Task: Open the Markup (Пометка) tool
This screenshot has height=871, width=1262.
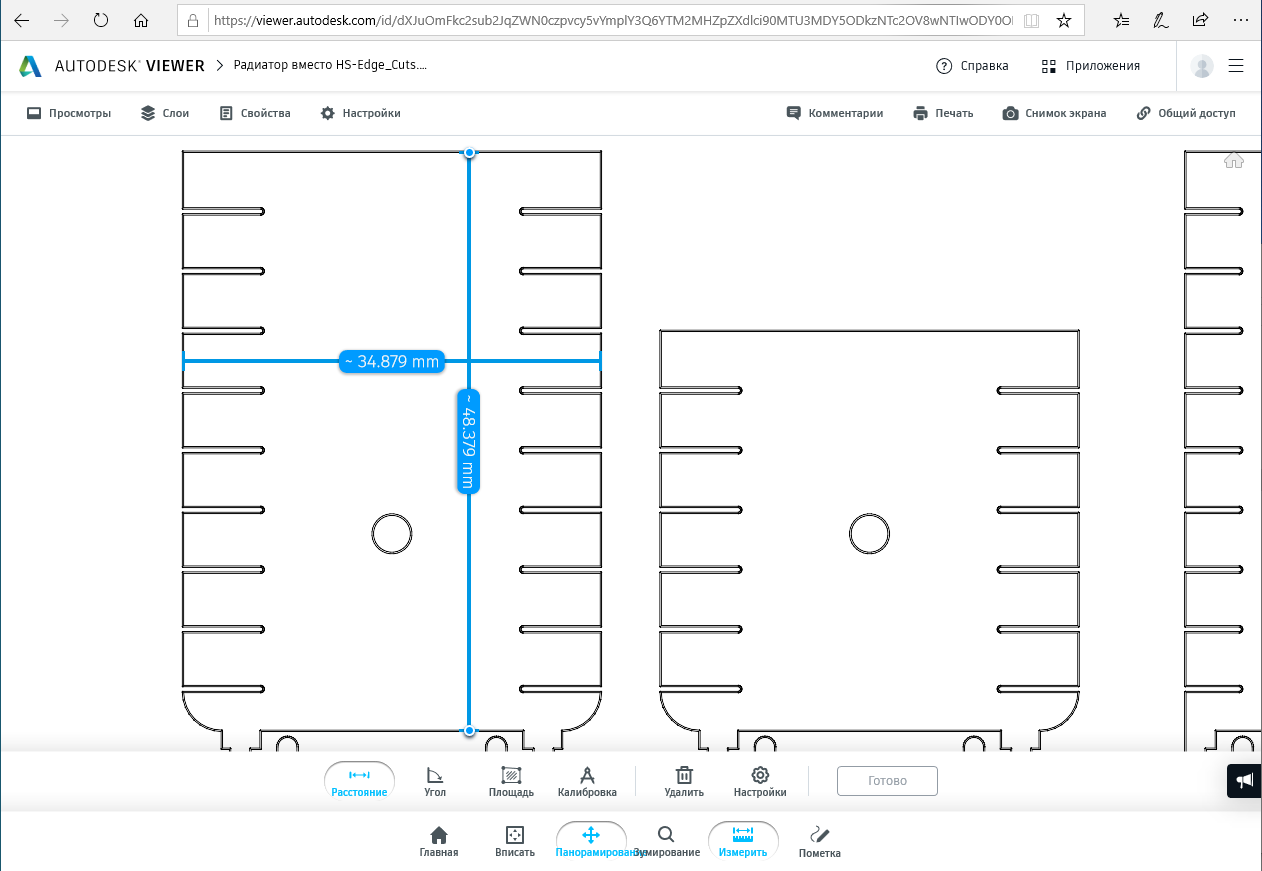Action: pos(819,841)
